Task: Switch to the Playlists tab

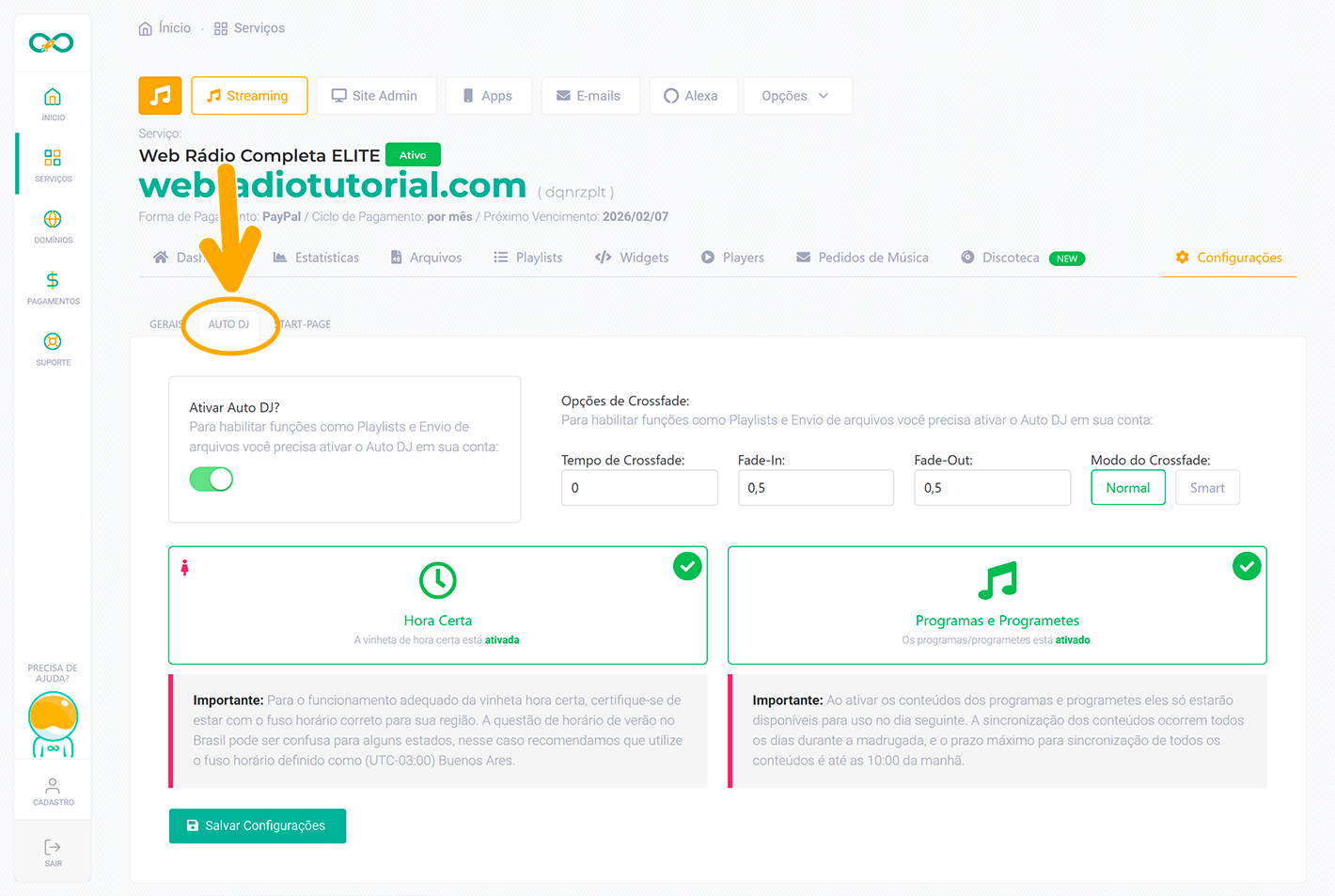Action: coord(528,258)
